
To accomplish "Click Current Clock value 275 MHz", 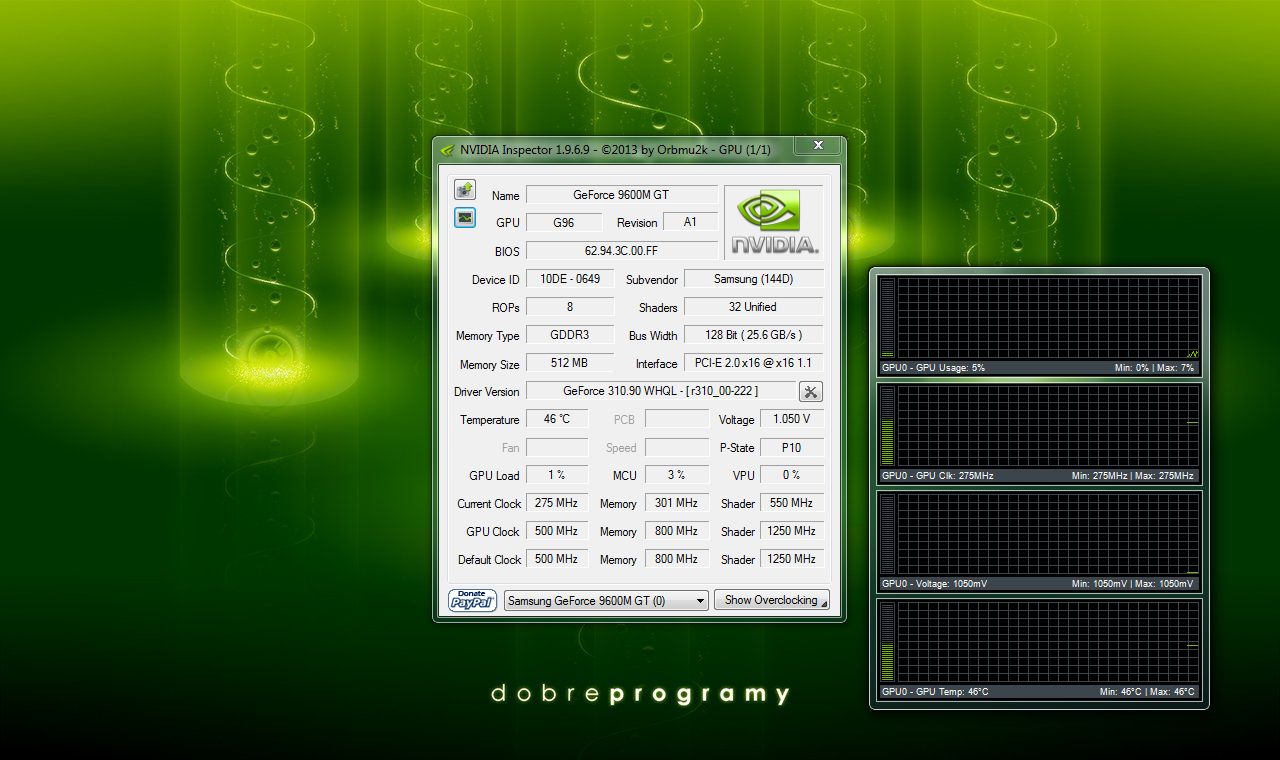I will click(x=557, y=503).
